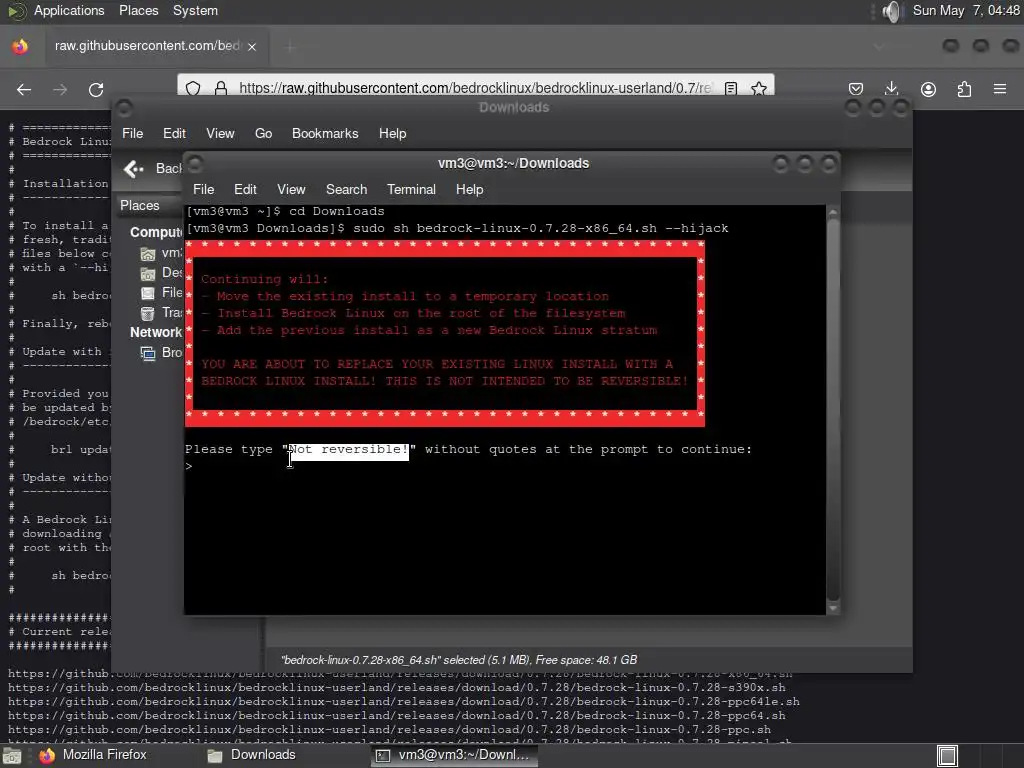Open the Terminal menu
This screenshot has width=1024, height=768.
pyautogui.click(x=411, y=189)
